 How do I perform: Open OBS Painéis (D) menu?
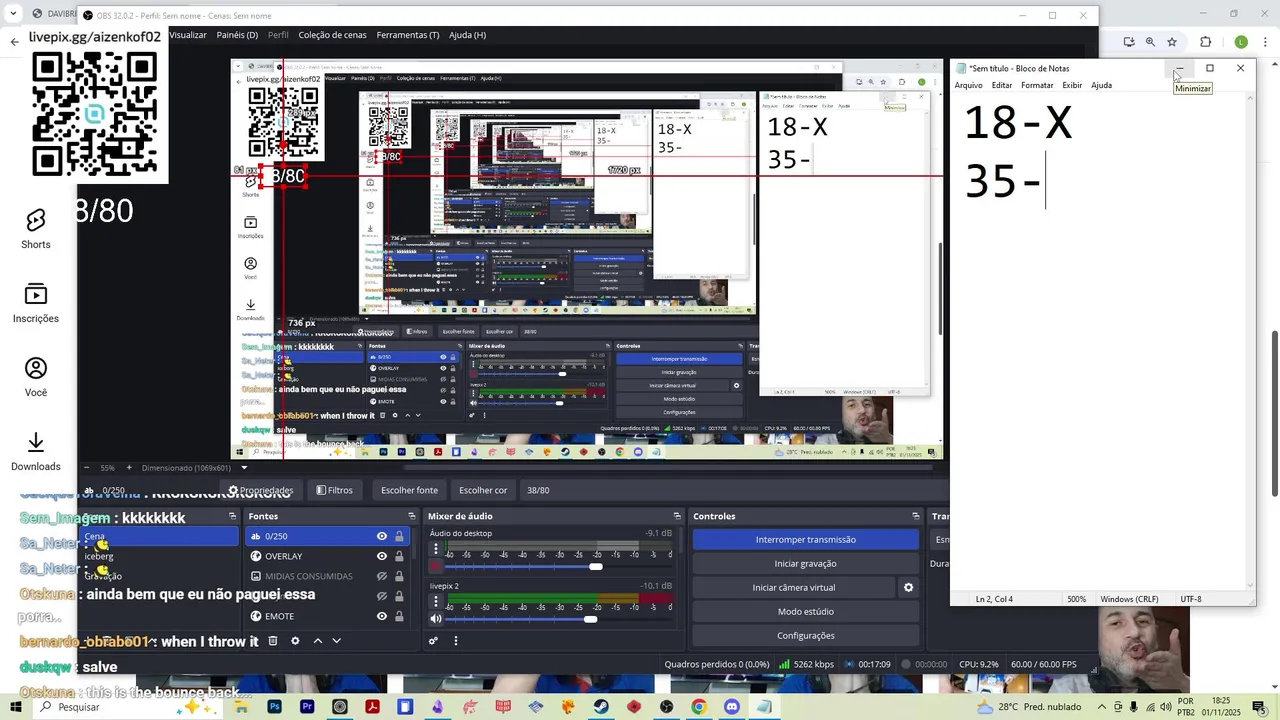pos(237,35)
